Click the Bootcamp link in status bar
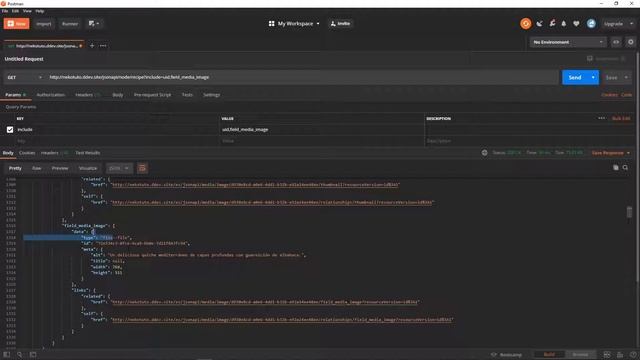The image size is (640, 360). pyautogui.click(x=507, y=355)
